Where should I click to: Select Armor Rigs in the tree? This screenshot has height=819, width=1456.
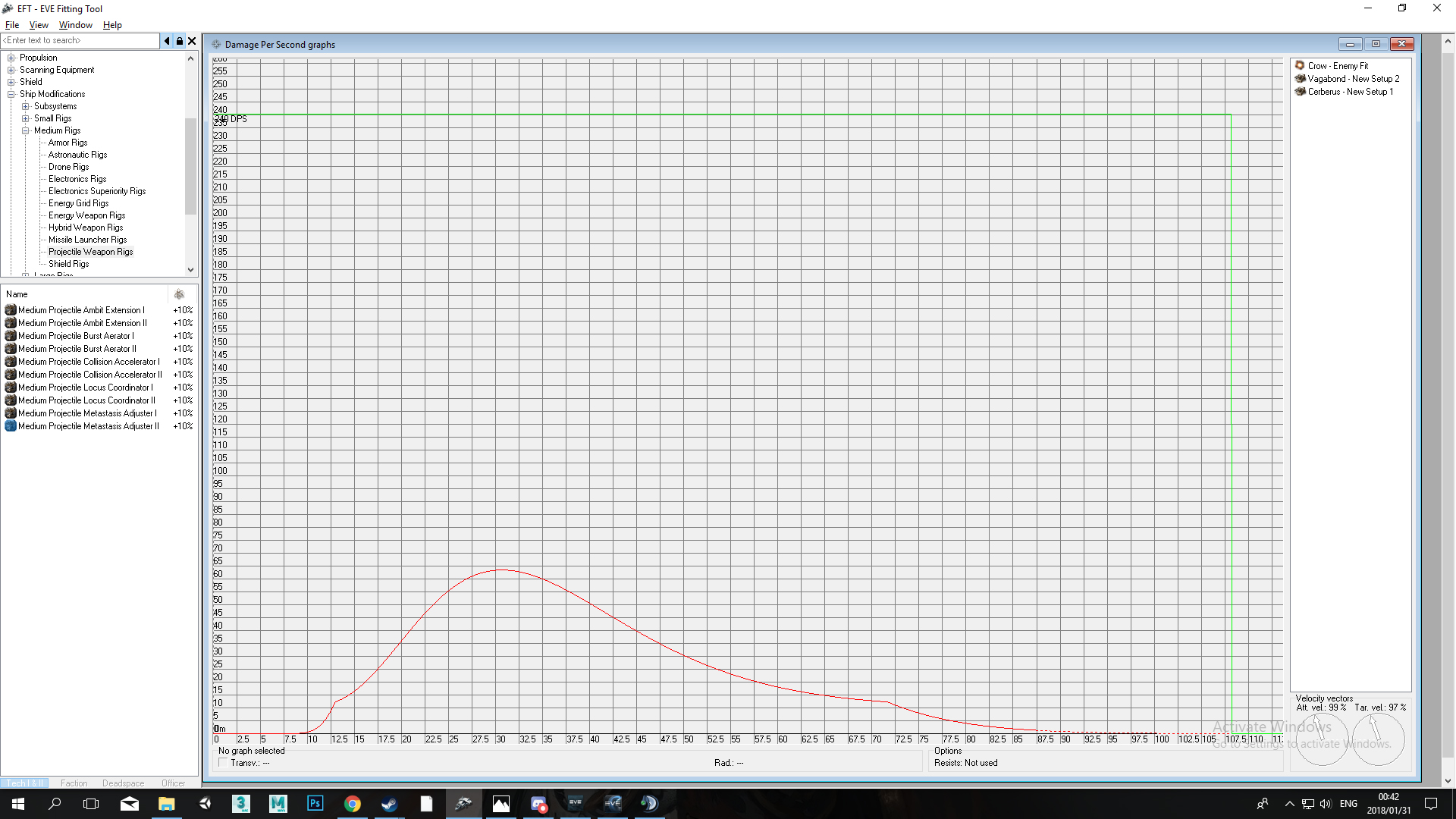[67, 143]
